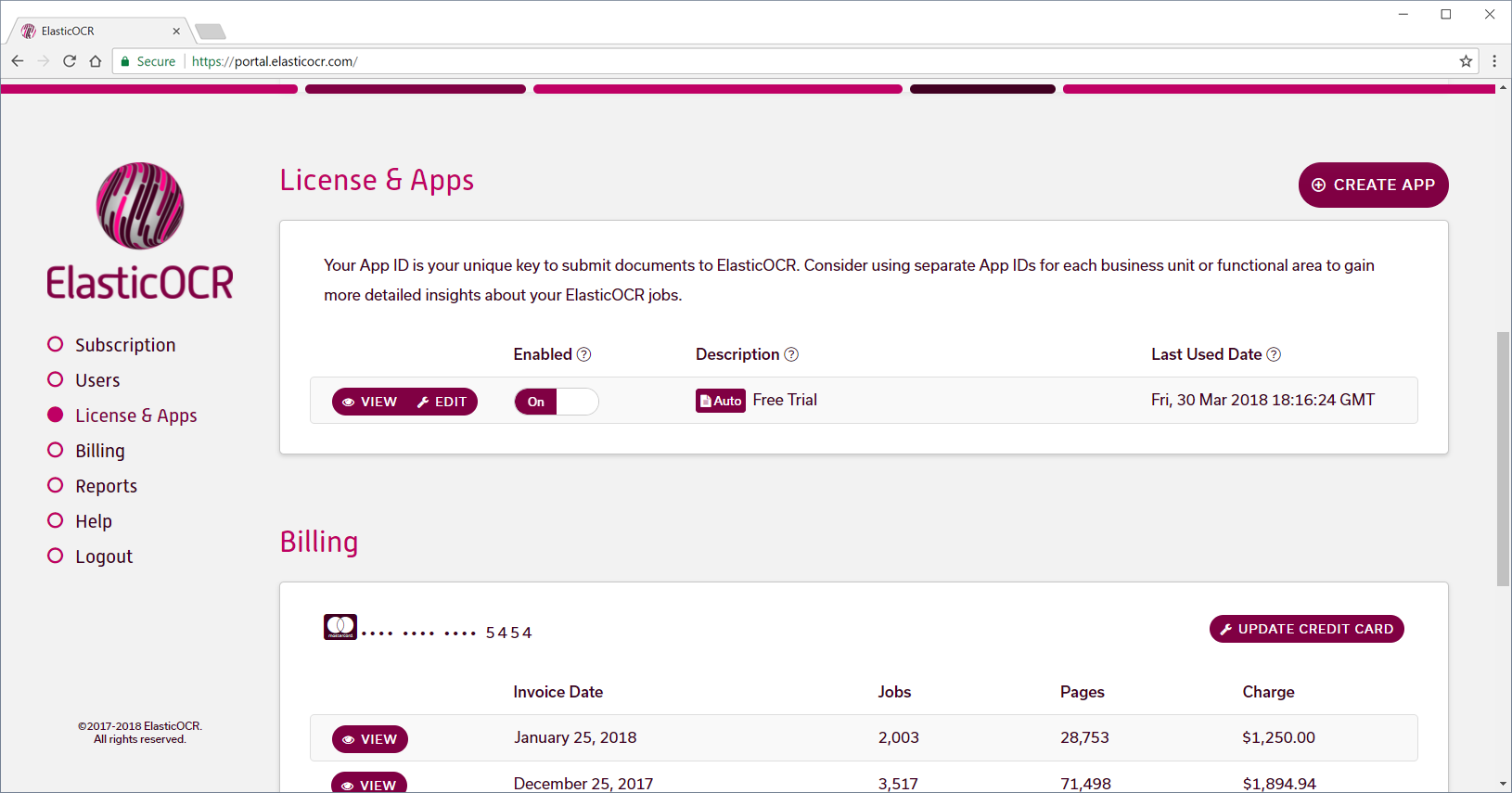Click the page vertical scrollbar thumb
This screenshot has width=1512, height=793.
[1503, 459]
